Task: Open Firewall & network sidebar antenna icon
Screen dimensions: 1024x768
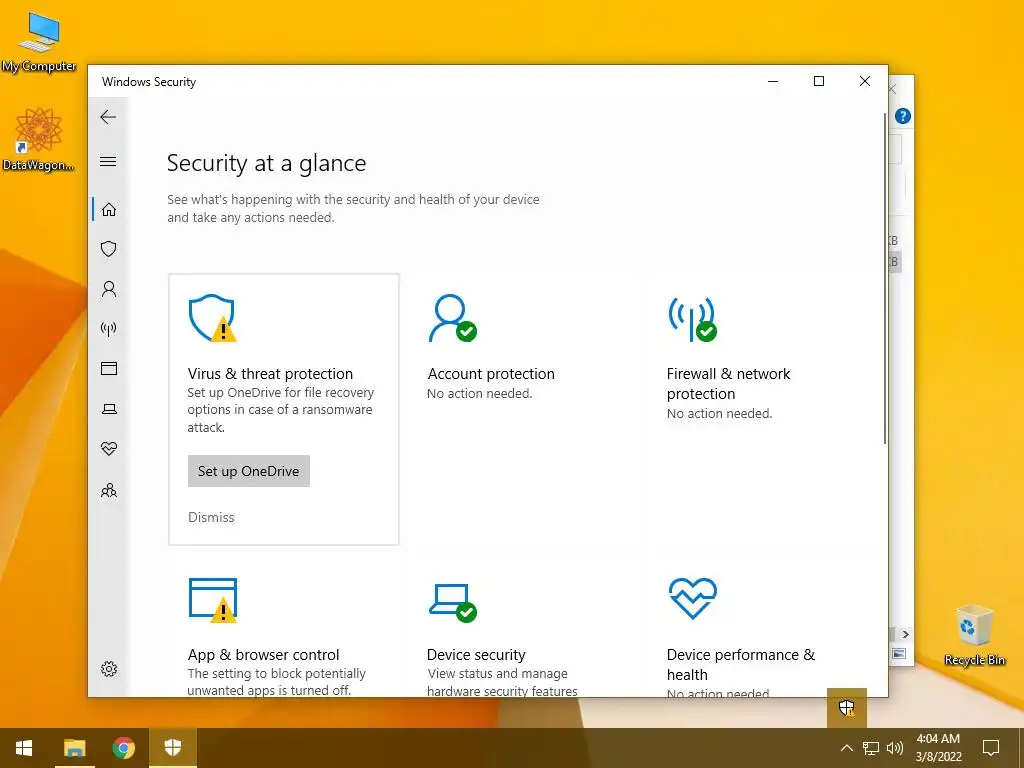Action: point(109,328)
